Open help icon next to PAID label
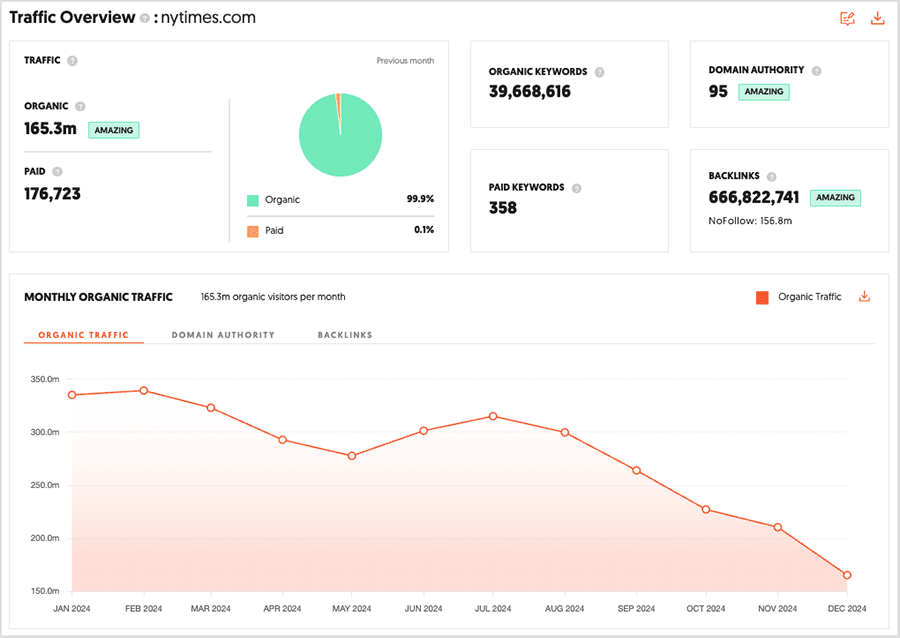 [57, 172]
